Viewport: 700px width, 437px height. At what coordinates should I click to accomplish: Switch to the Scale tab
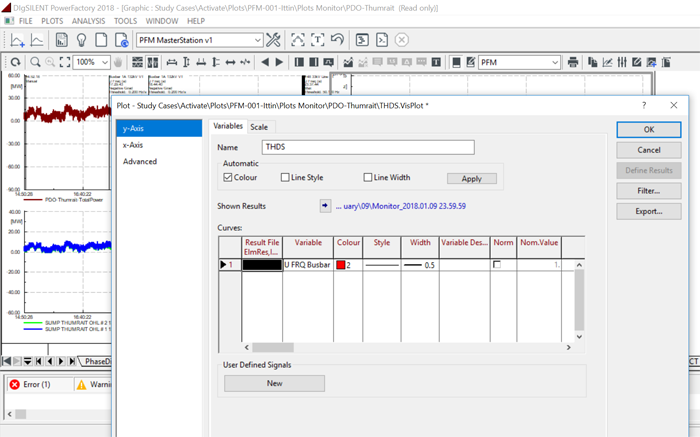(x=259, y=127)
